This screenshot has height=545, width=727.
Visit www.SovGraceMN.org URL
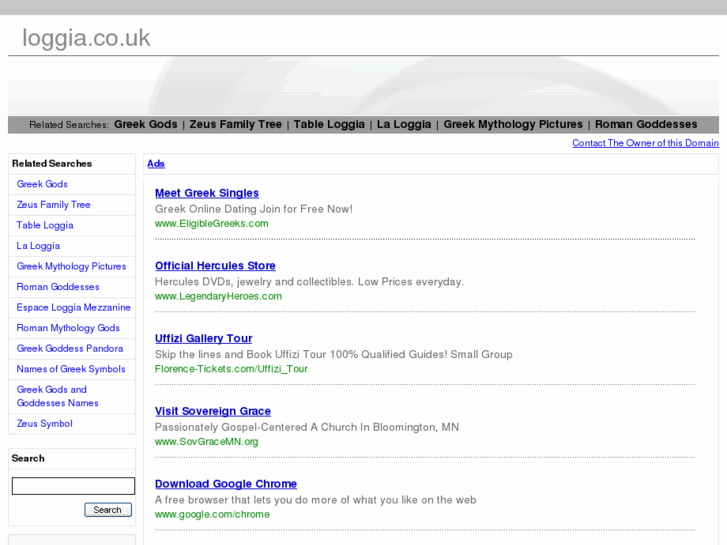pyautogui.click(x=206, y=442)
